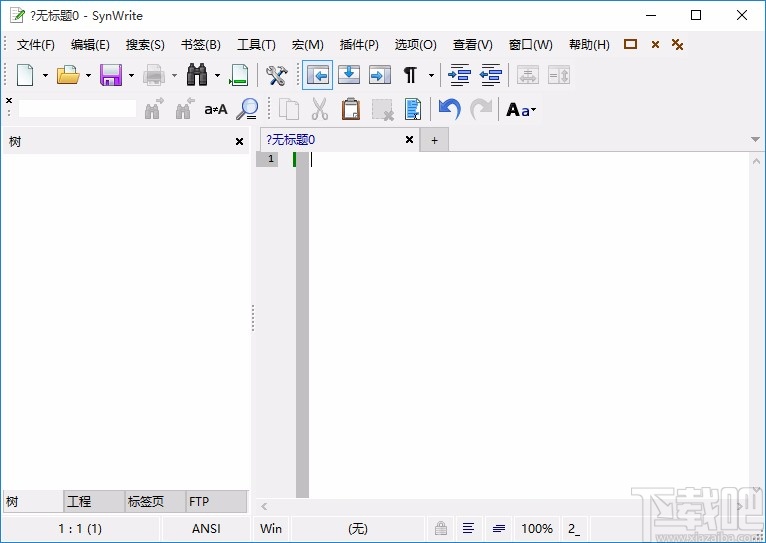Expand the Find binoculars dropdown arrow

tap(217, 75)
